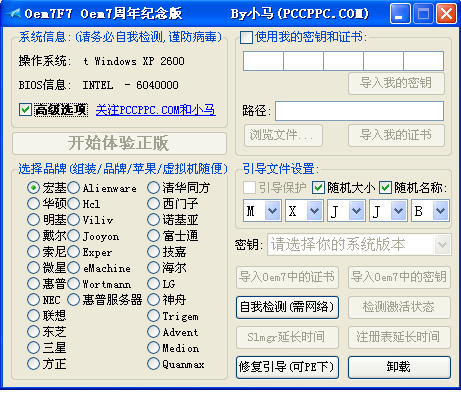The height and width of the screenshot is (393, 461).
Task: Expand the third letter dropdown showing J
Action: 346,211
